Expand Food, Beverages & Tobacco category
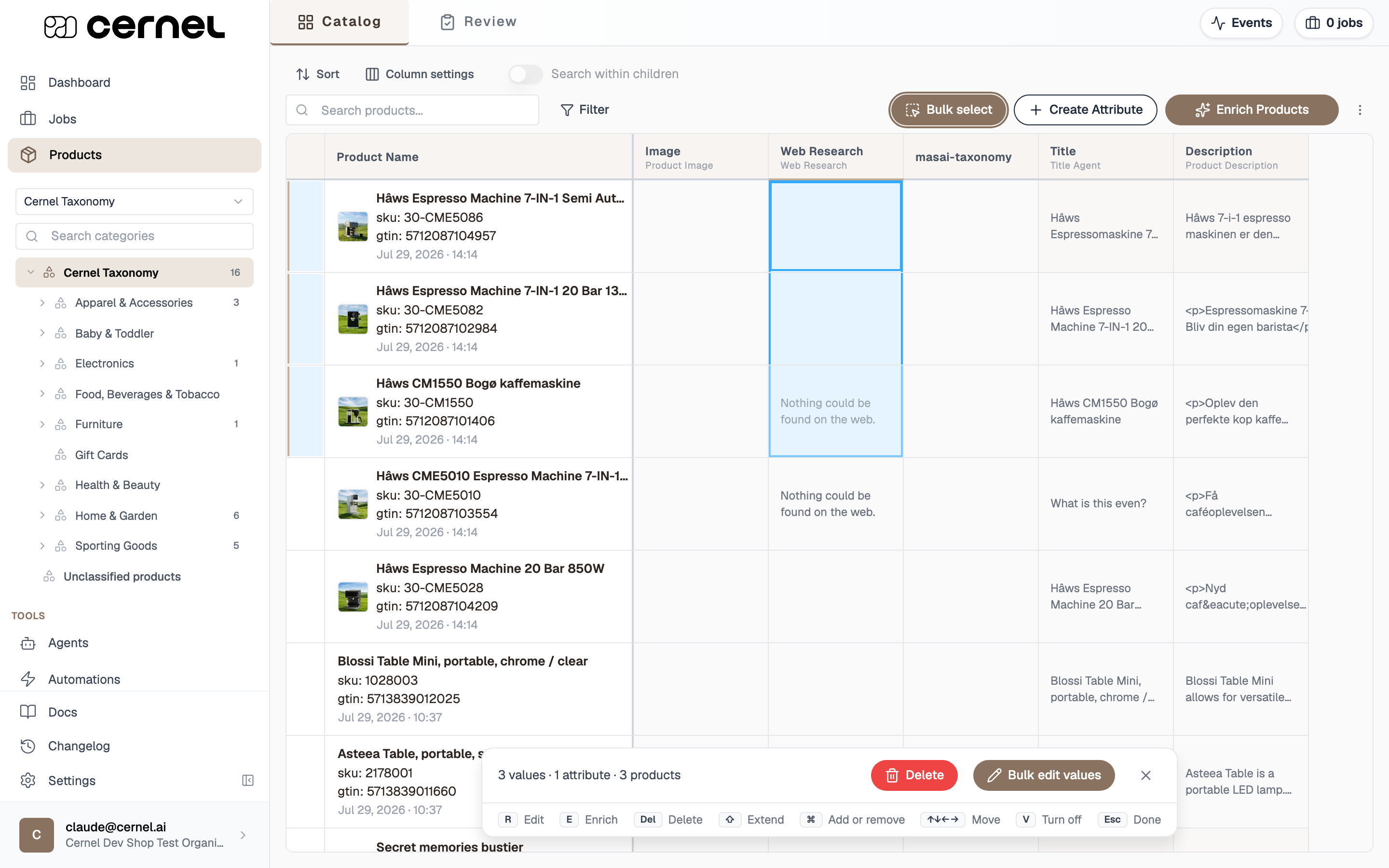Screen dimensions: 1389x868 42,394
